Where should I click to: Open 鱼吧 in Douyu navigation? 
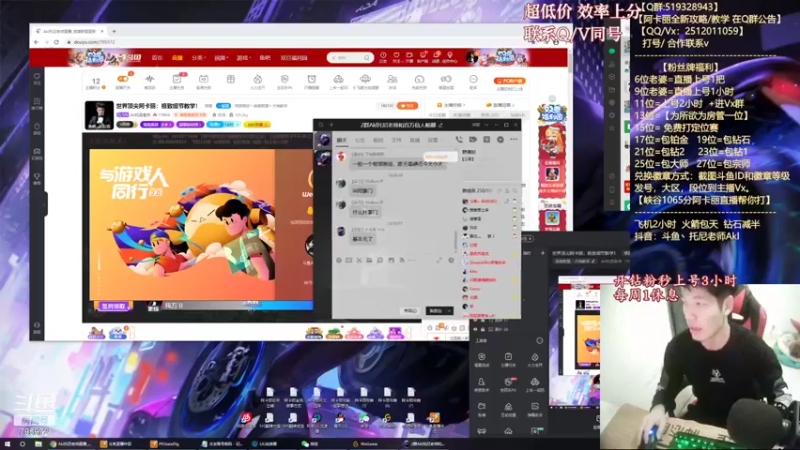coord(265,58)
